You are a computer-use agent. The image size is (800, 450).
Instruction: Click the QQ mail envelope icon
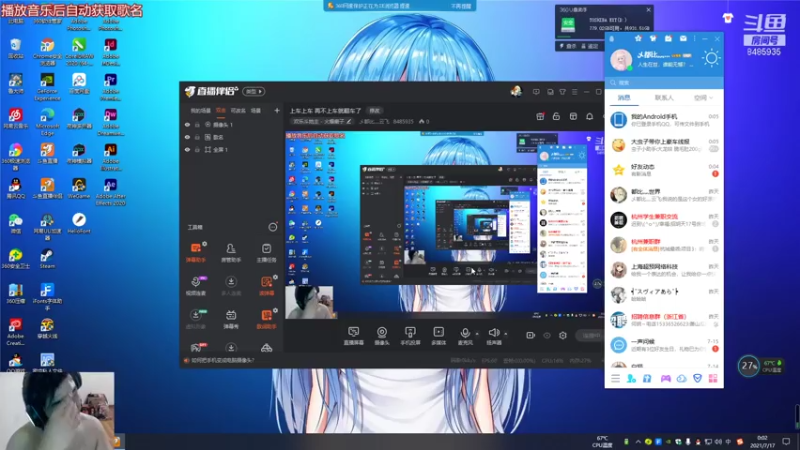click(x=683, y=38)
